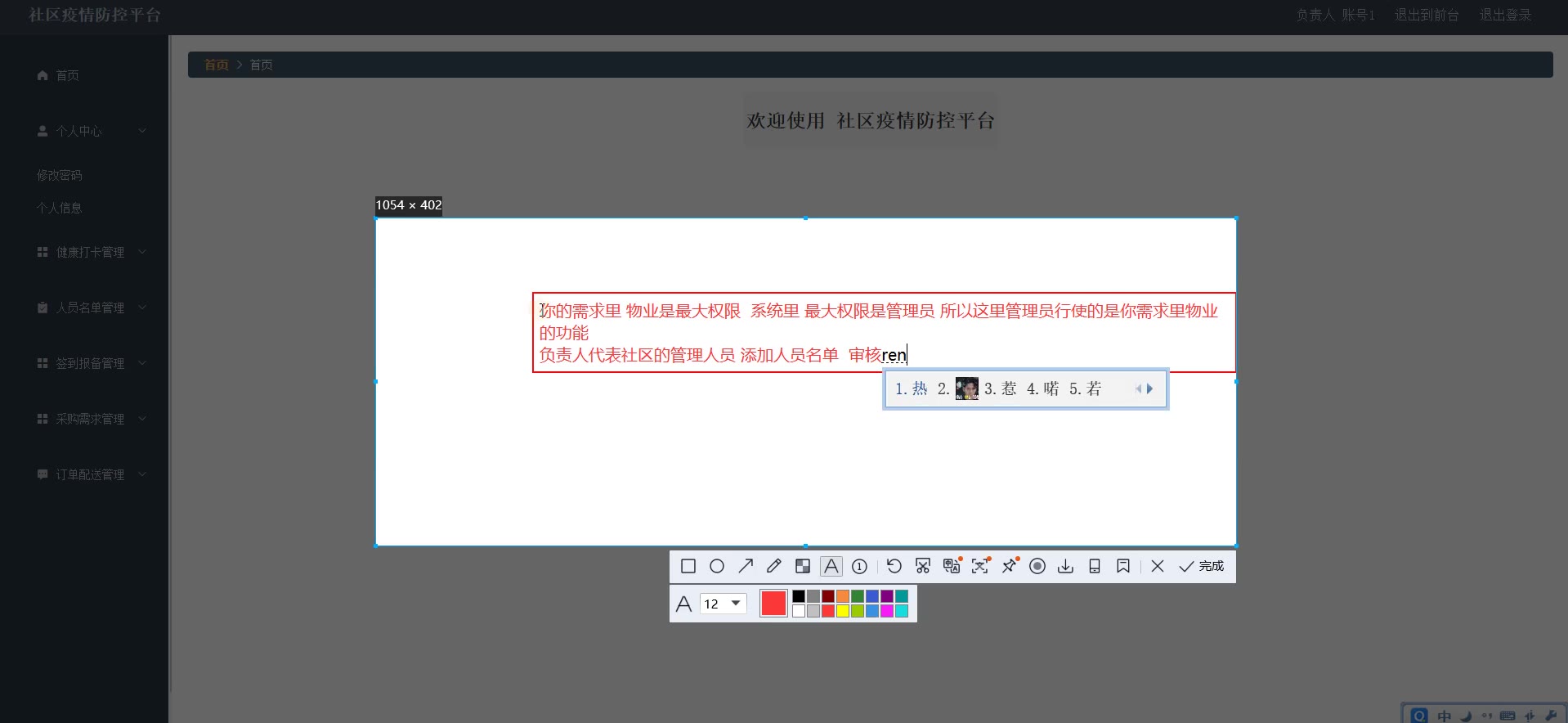The height and width of the screenshot is (723, 1568).
Task: Click the Sogou IME logo icon
Action: point(1419,716)
